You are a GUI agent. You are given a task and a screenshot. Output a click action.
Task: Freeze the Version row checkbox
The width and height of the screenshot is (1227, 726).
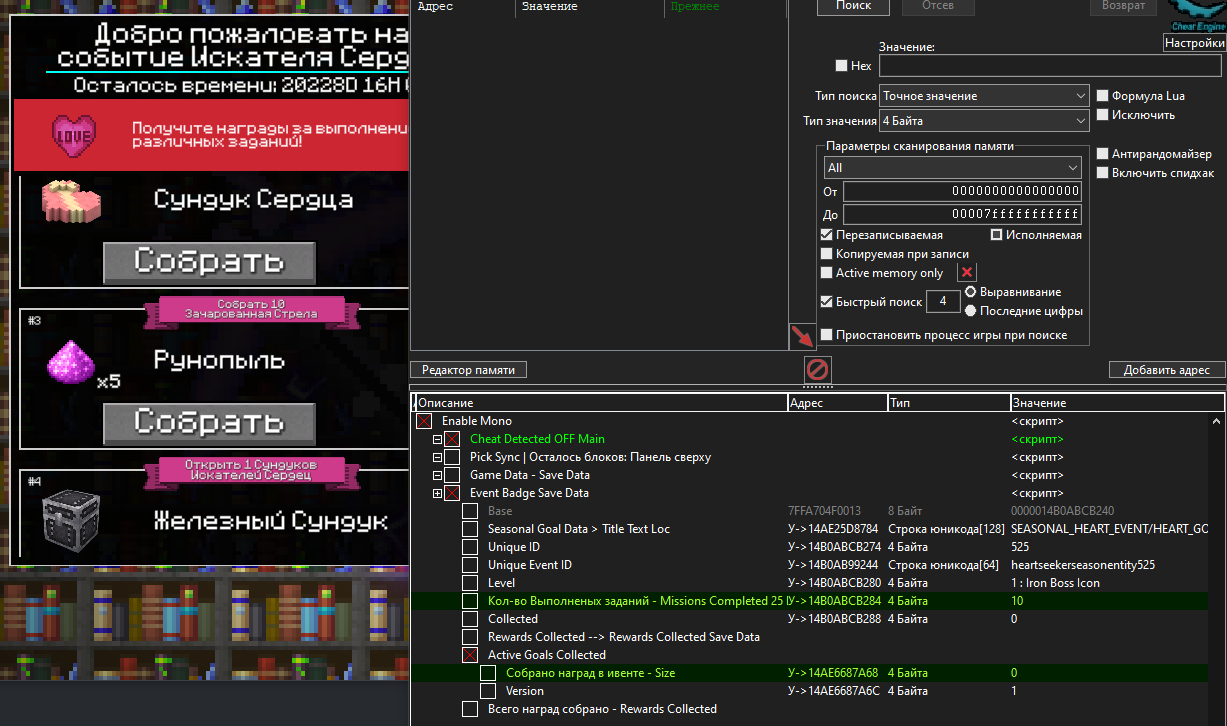click(x=488, y=691)
